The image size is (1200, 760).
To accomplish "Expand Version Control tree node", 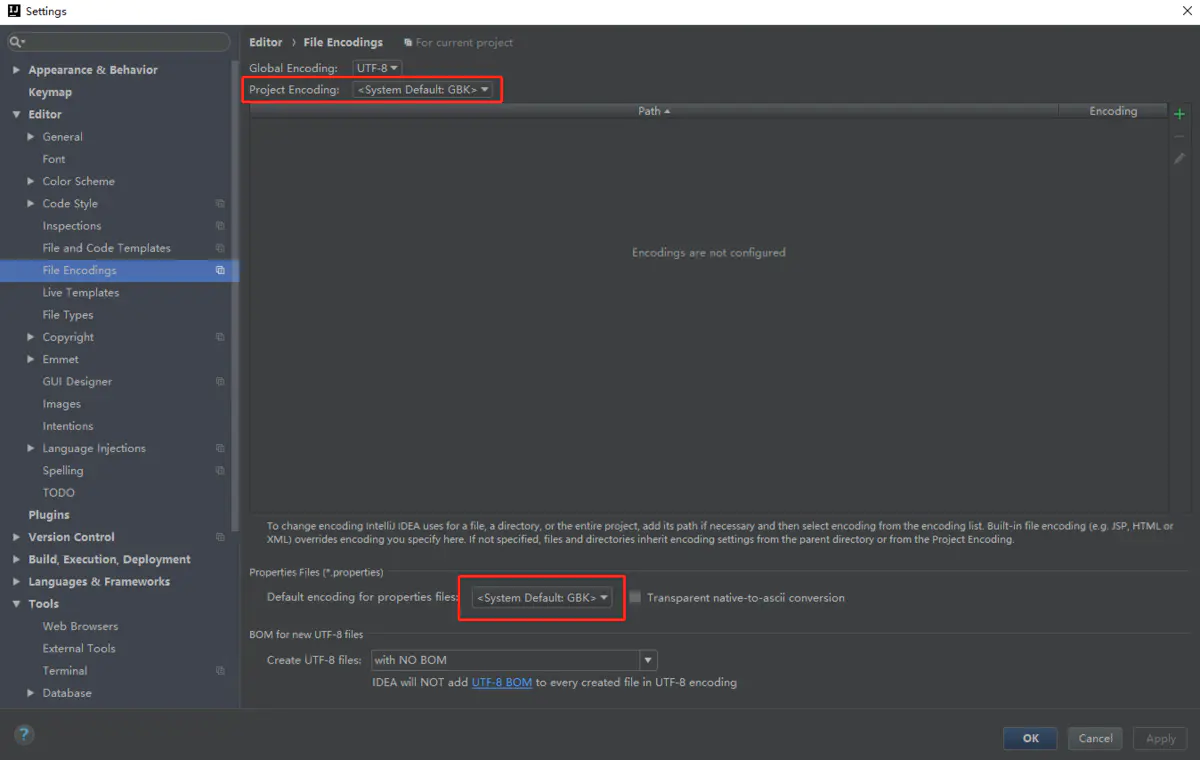I will pos(16,537).
